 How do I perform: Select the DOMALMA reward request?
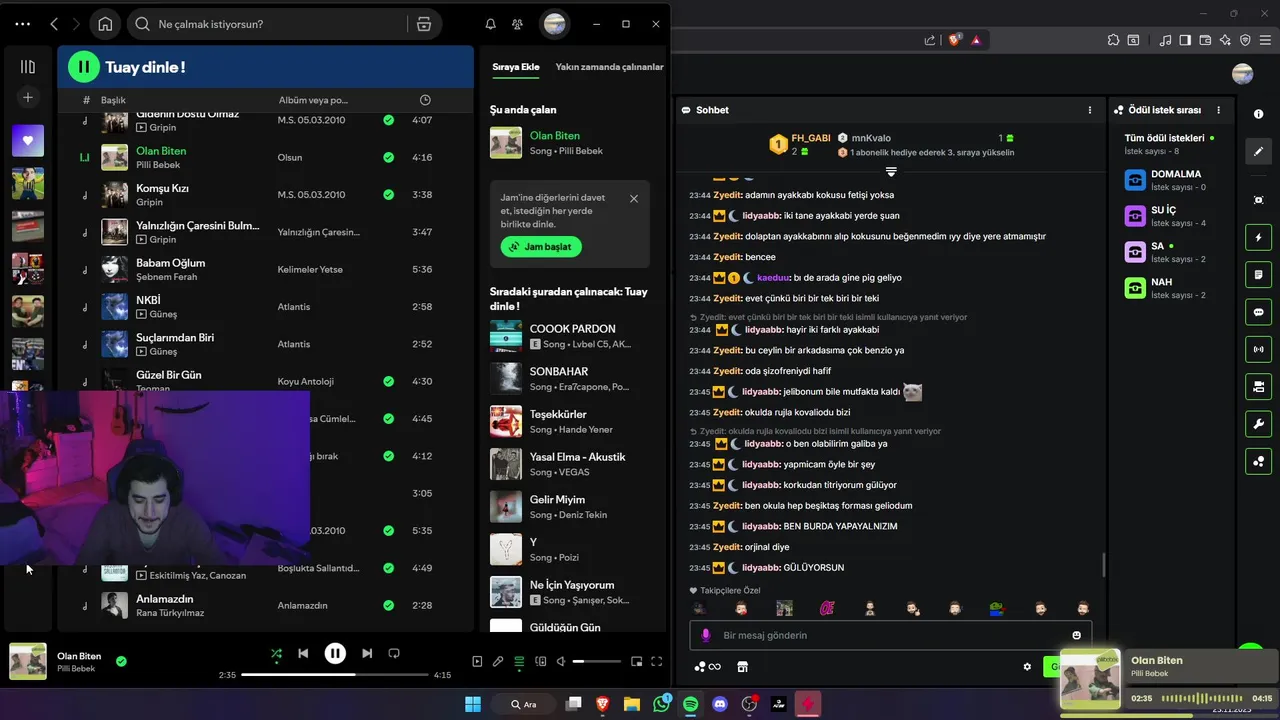[x=1170, y=180]
